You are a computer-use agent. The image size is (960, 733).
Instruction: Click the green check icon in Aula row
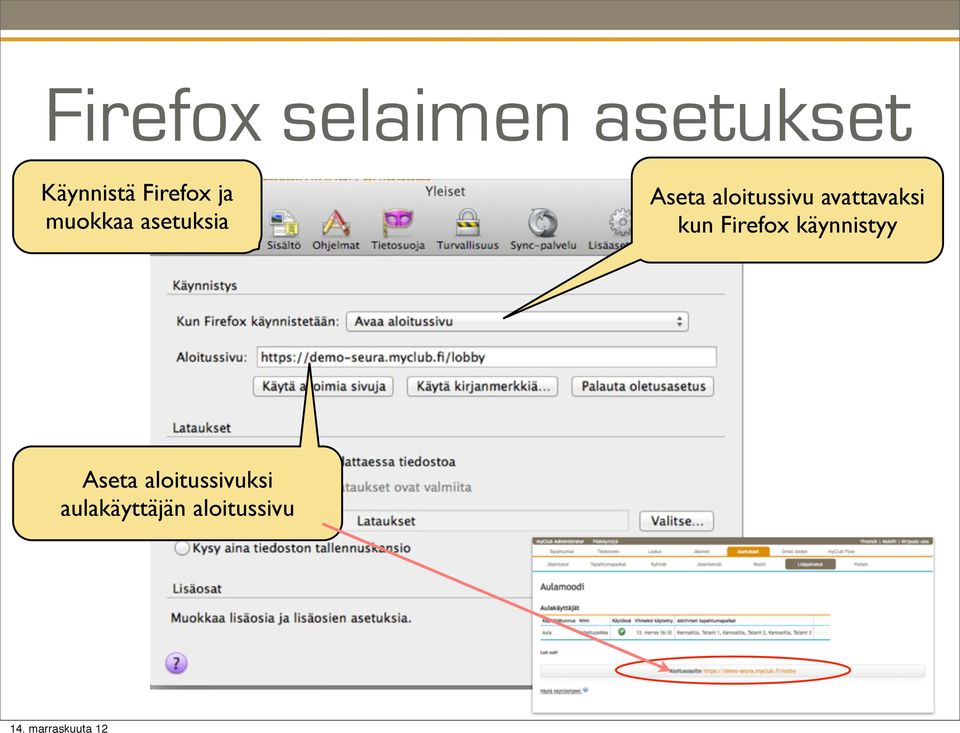click(621, 631)
